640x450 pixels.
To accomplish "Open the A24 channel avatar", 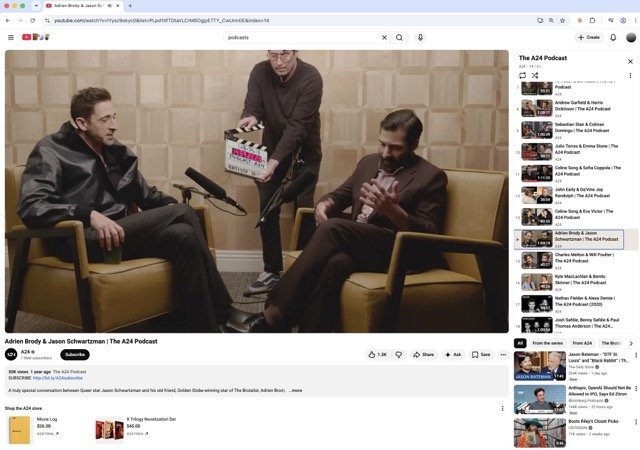I will click(x=11, y=354).
